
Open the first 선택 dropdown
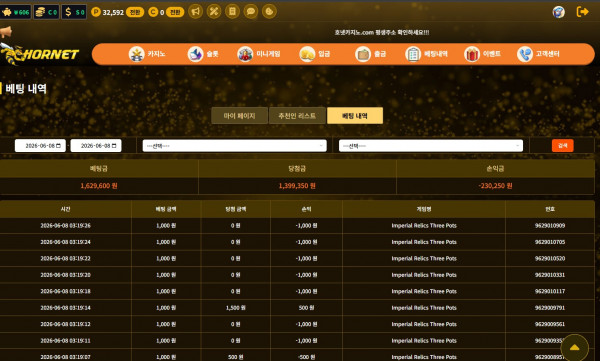235,146
